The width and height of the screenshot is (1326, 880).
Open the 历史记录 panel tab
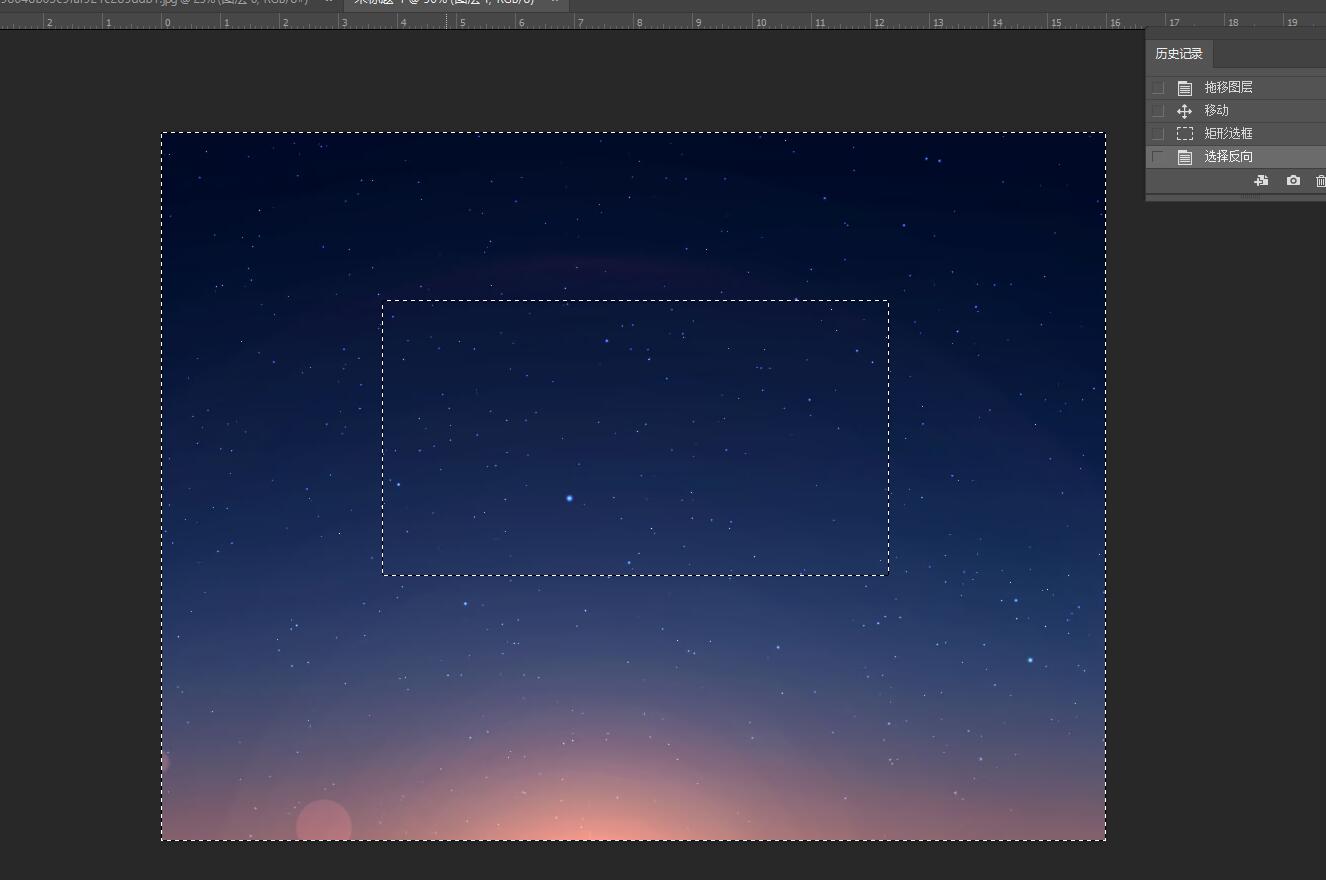pos(1179,54)
